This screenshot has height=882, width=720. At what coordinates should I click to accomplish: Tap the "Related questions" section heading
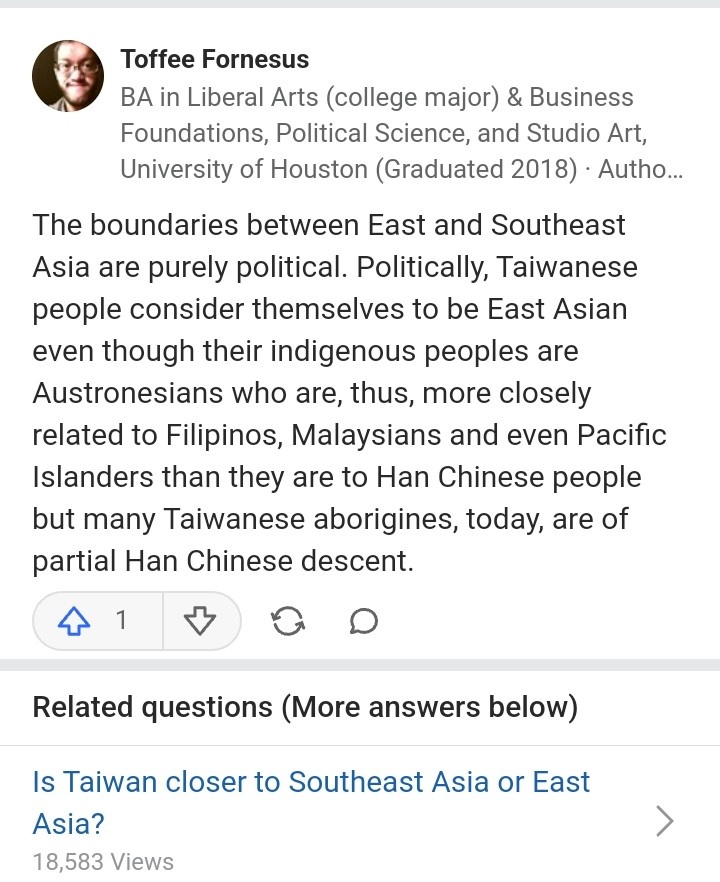coord(152,707)
